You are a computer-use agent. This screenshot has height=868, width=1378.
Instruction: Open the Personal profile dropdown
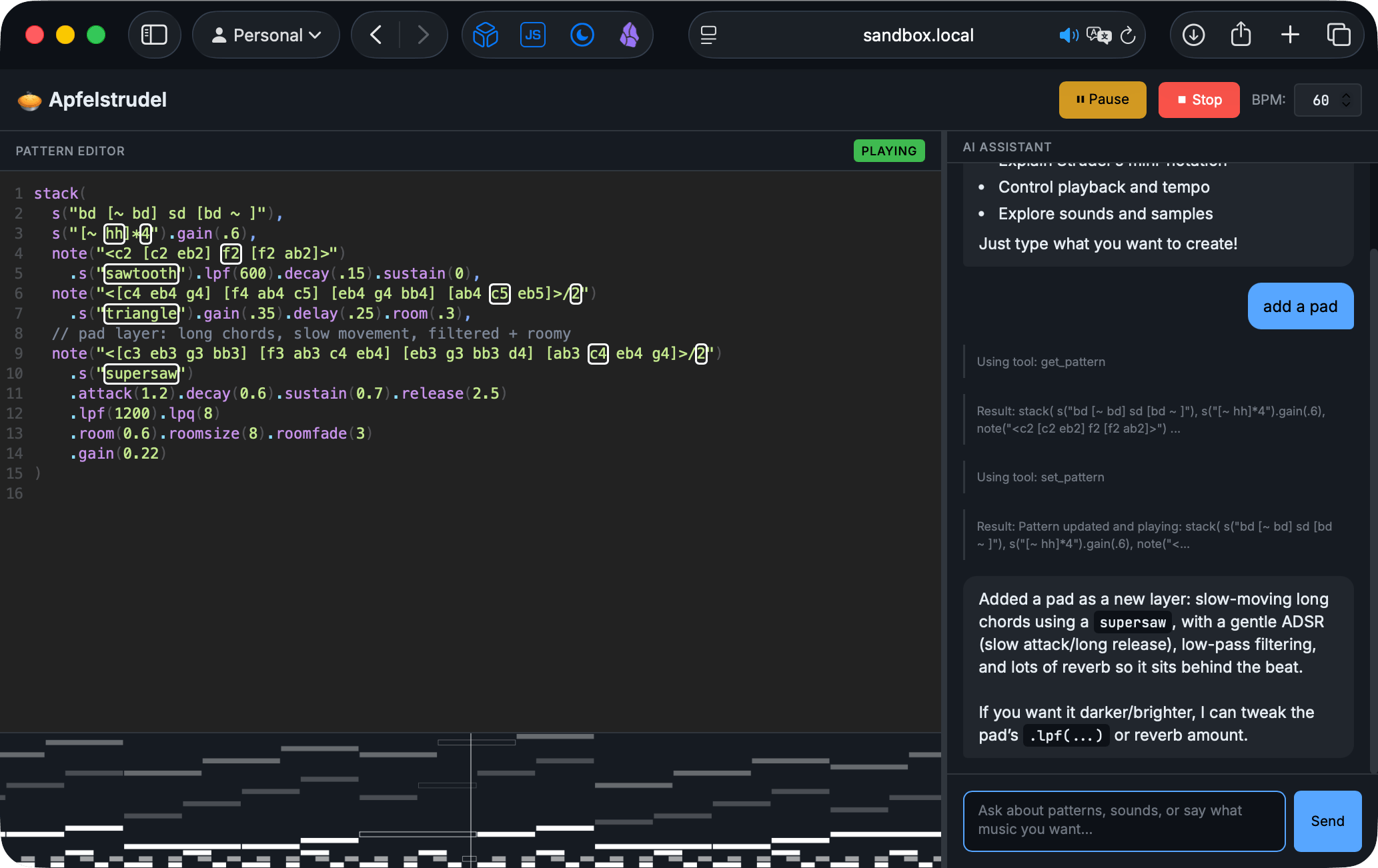[x=266, y=35]
